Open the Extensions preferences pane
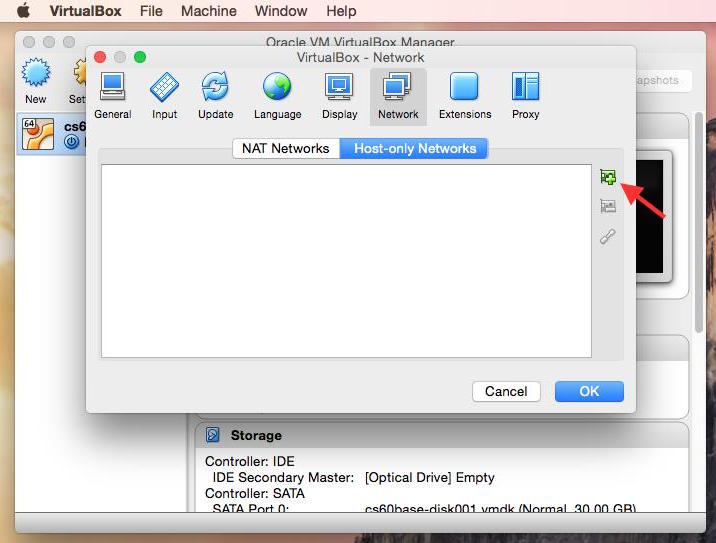The width and height of the screenshot is (716, 543). tap(465, 96)
